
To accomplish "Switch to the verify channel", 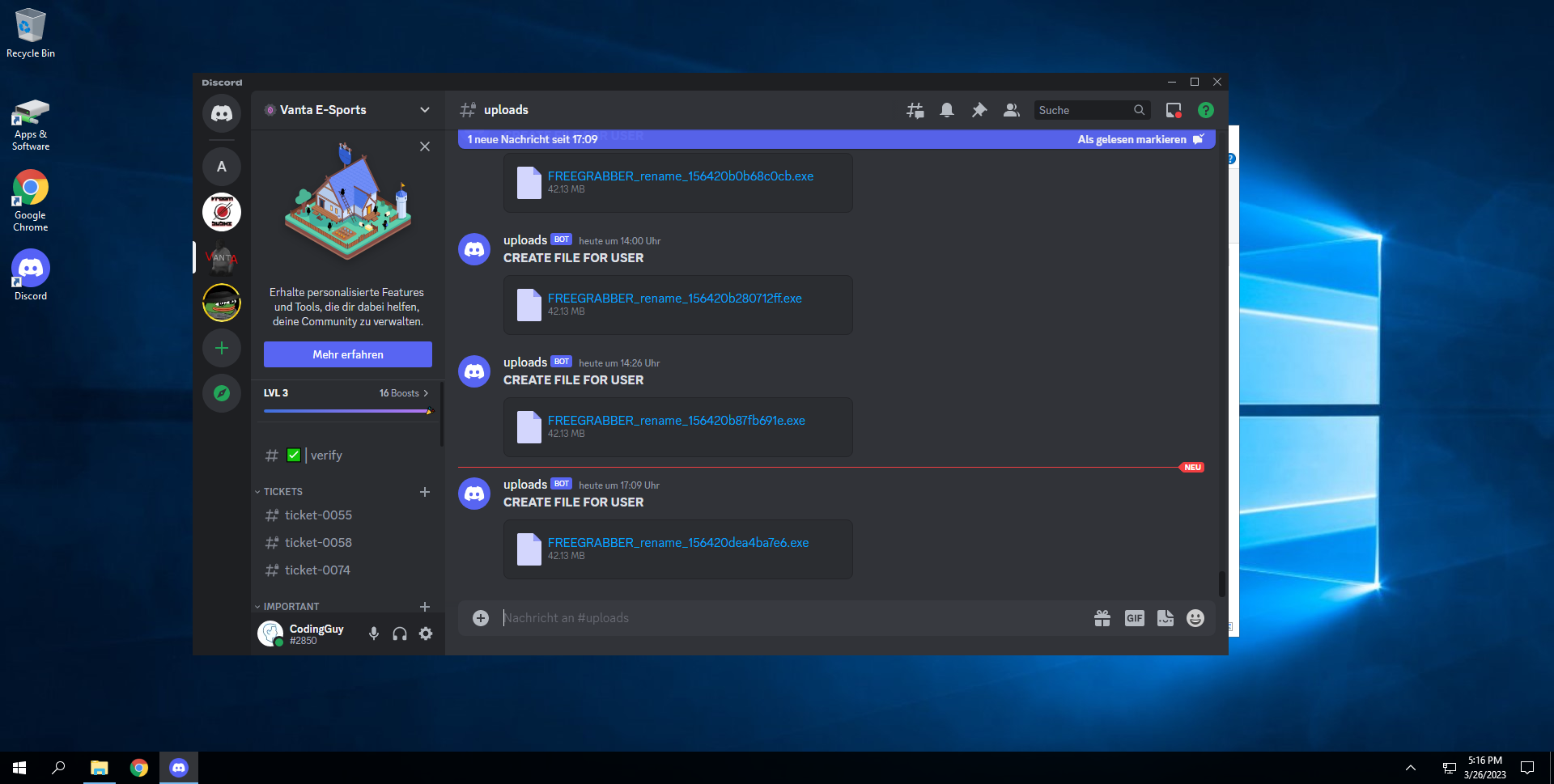I will (326, 456).
